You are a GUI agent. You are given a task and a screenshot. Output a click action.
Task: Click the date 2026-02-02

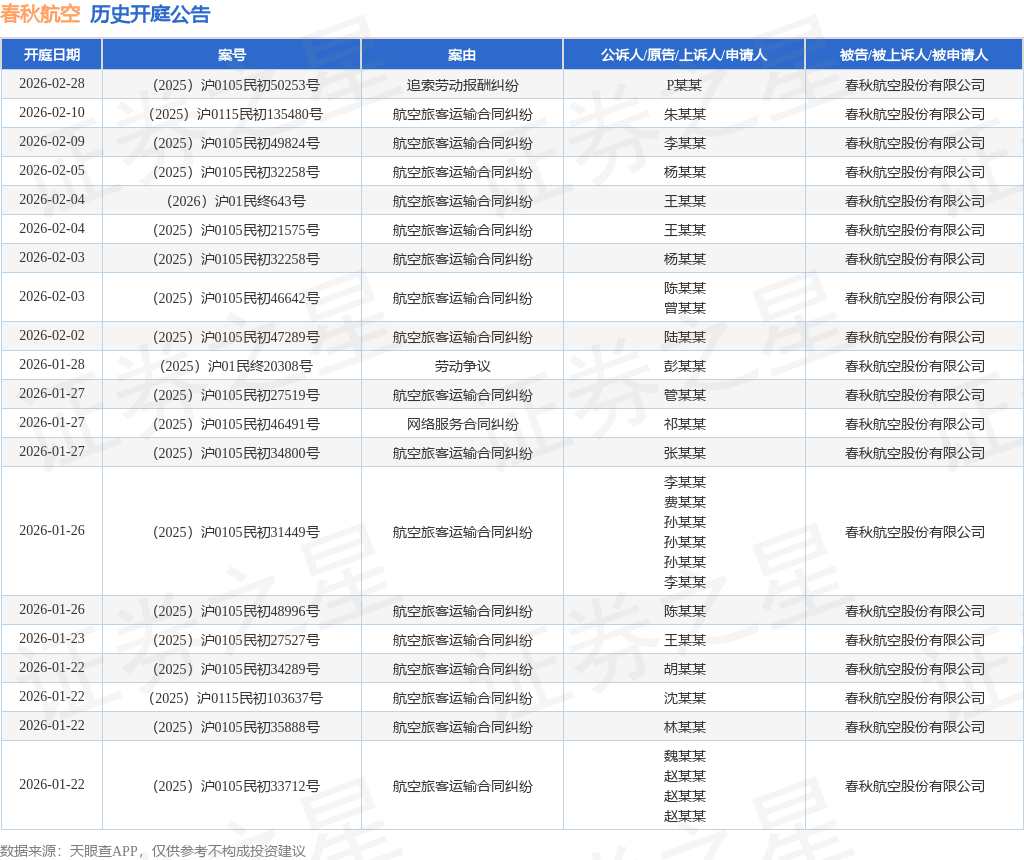pos(52,336)
